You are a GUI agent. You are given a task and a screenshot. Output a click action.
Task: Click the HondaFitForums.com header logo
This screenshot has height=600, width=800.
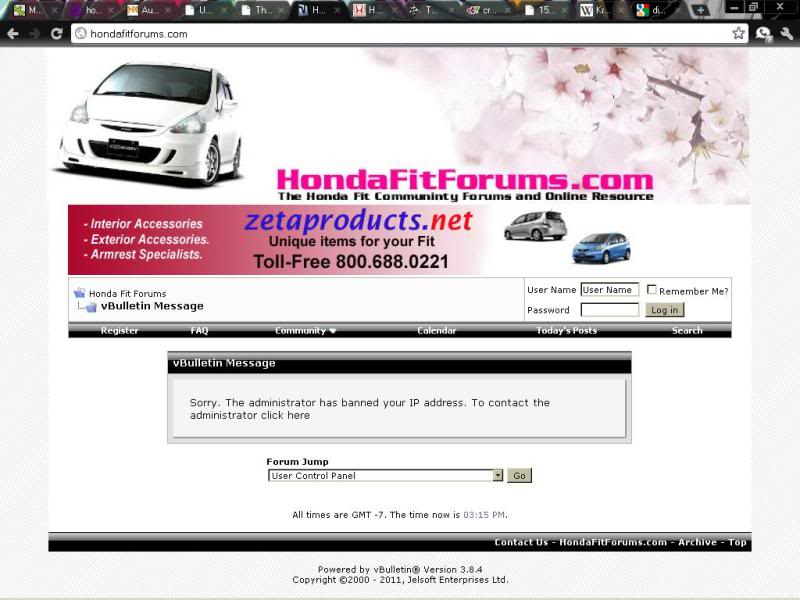click(465, 185)
